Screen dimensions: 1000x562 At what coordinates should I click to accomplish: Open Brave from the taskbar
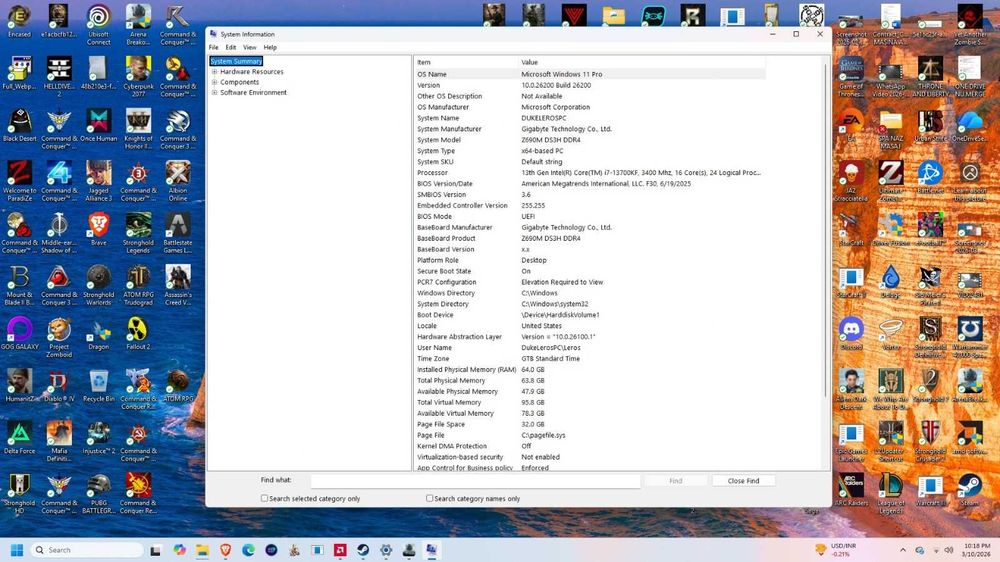tap(225, 550)
